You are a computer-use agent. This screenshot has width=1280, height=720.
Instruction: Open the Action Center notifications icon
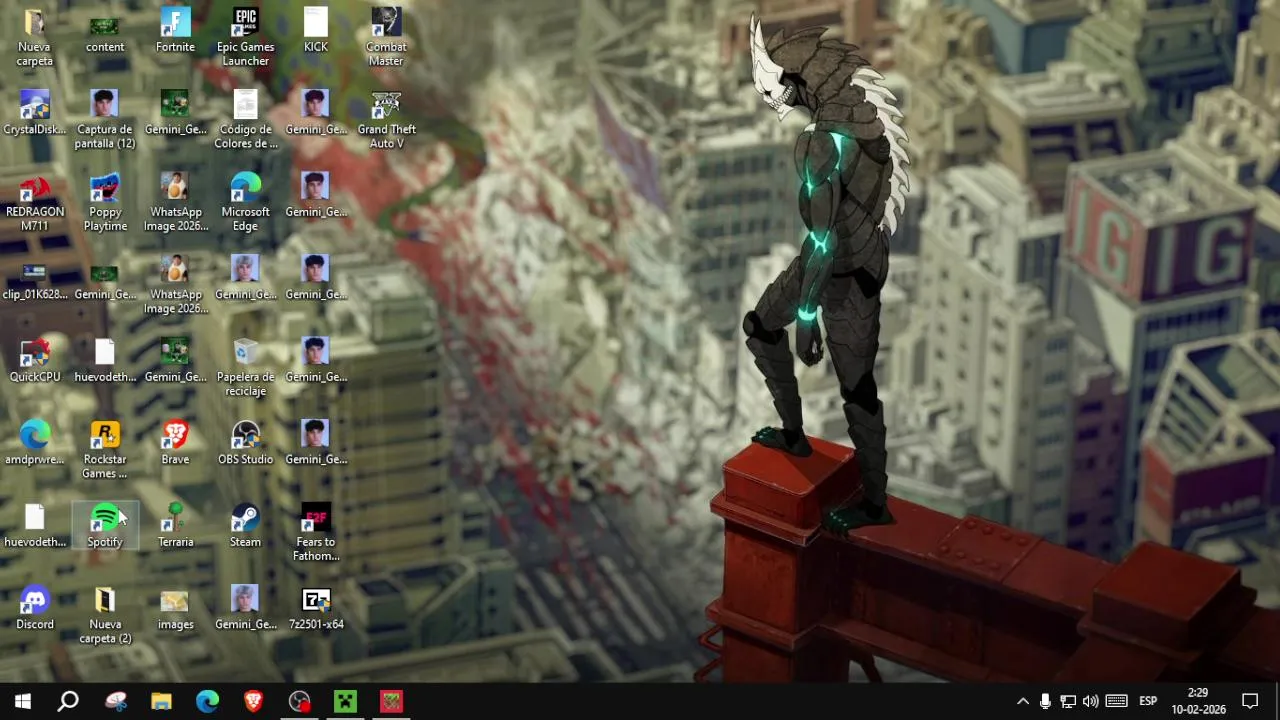point(1250,701)
